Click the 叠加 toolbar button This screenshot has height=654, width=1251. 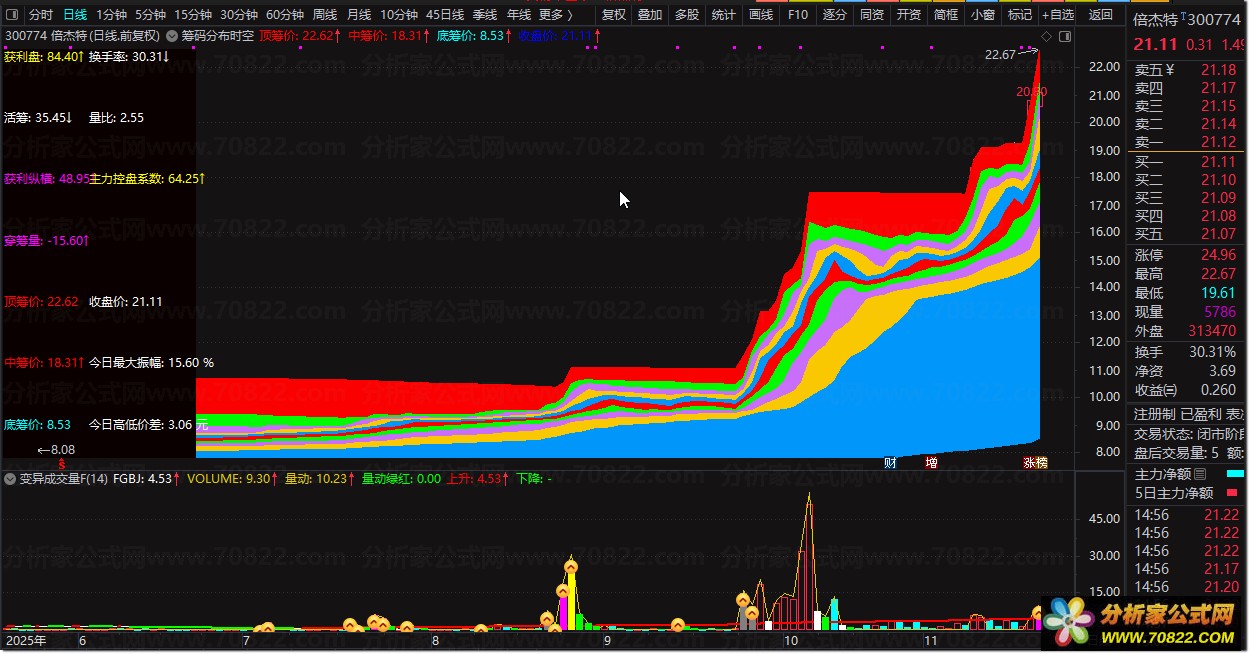click(650, 15)
